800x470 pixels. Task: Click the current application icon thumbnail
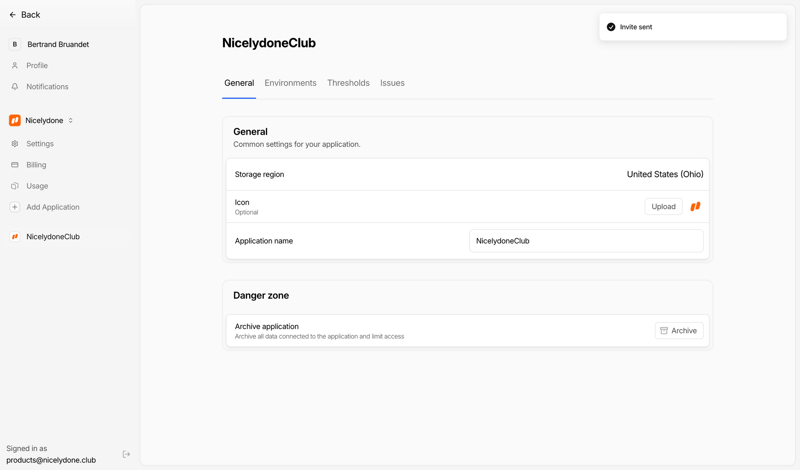click(695, 207)
